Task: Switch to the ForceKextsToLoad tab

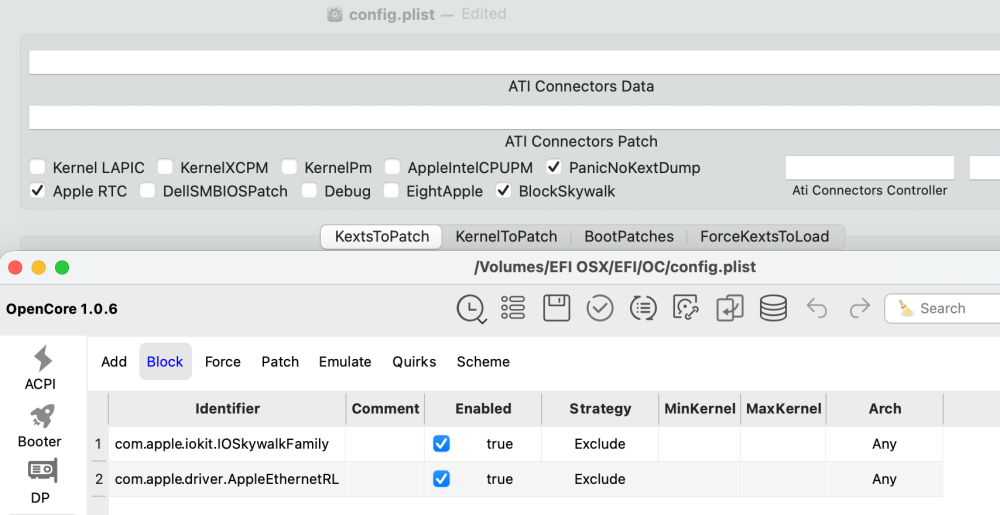Action: click(x=765, y=236)
